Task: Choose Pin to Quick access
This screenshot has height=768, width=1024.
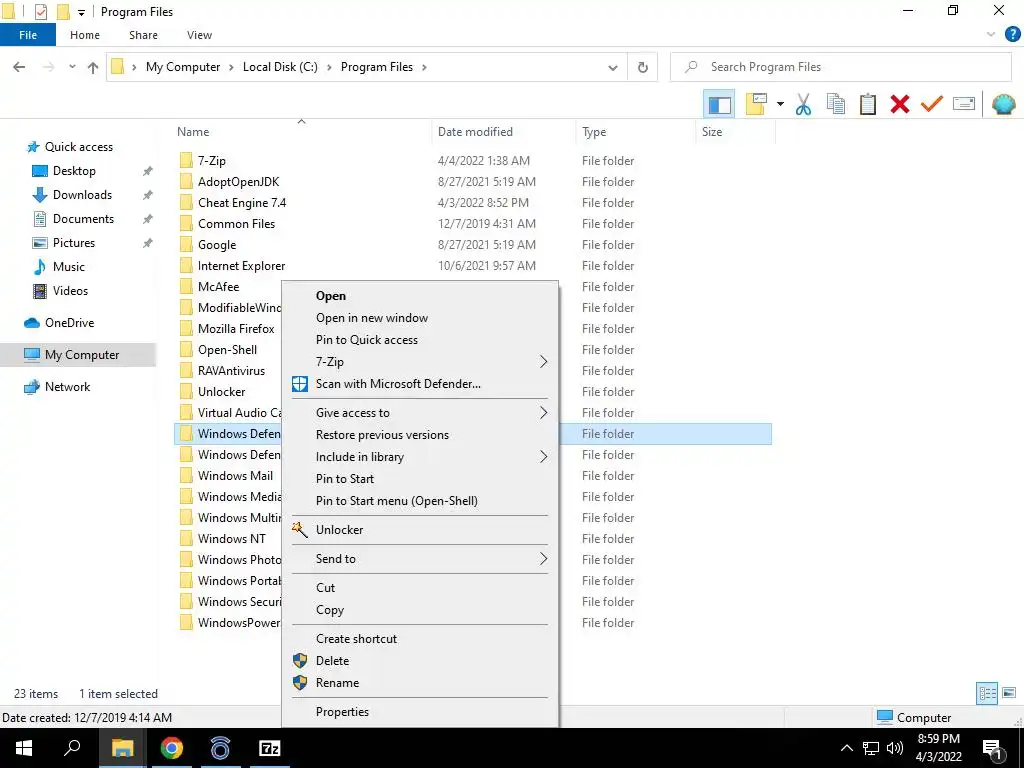Action: click(366, 340)
